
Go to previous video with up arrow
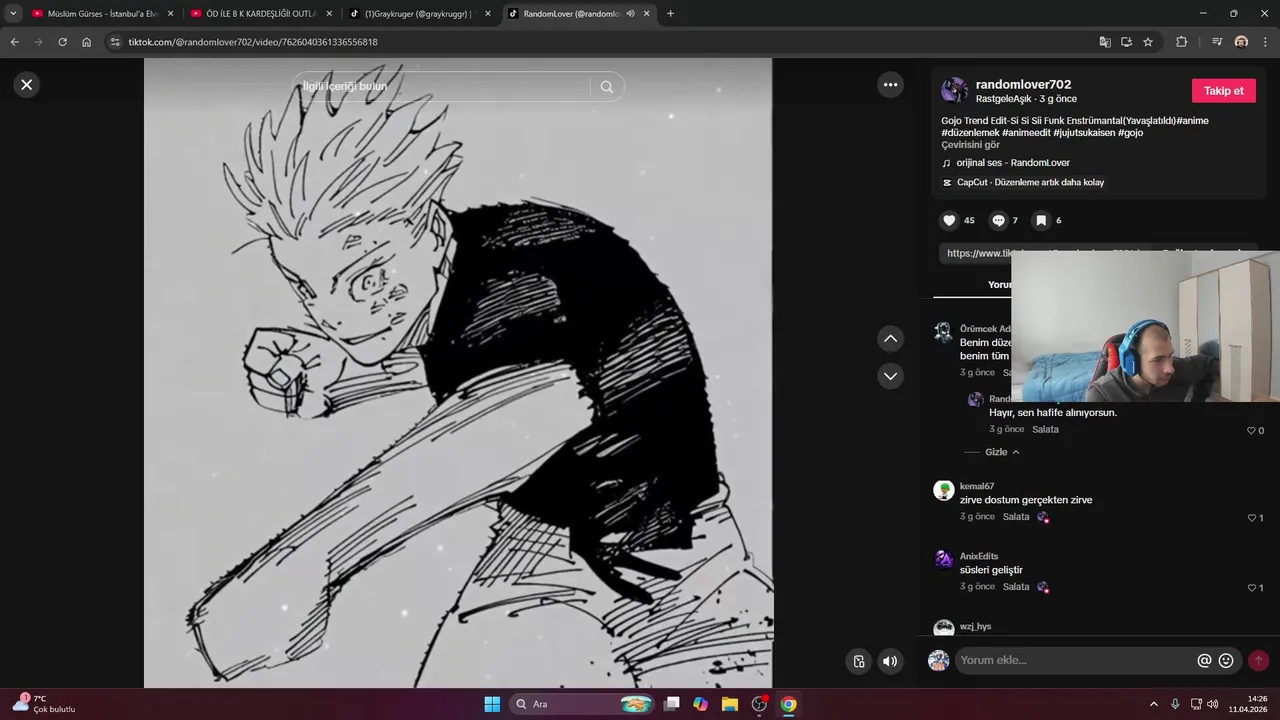pyautogui.click(x=890, y=339)
